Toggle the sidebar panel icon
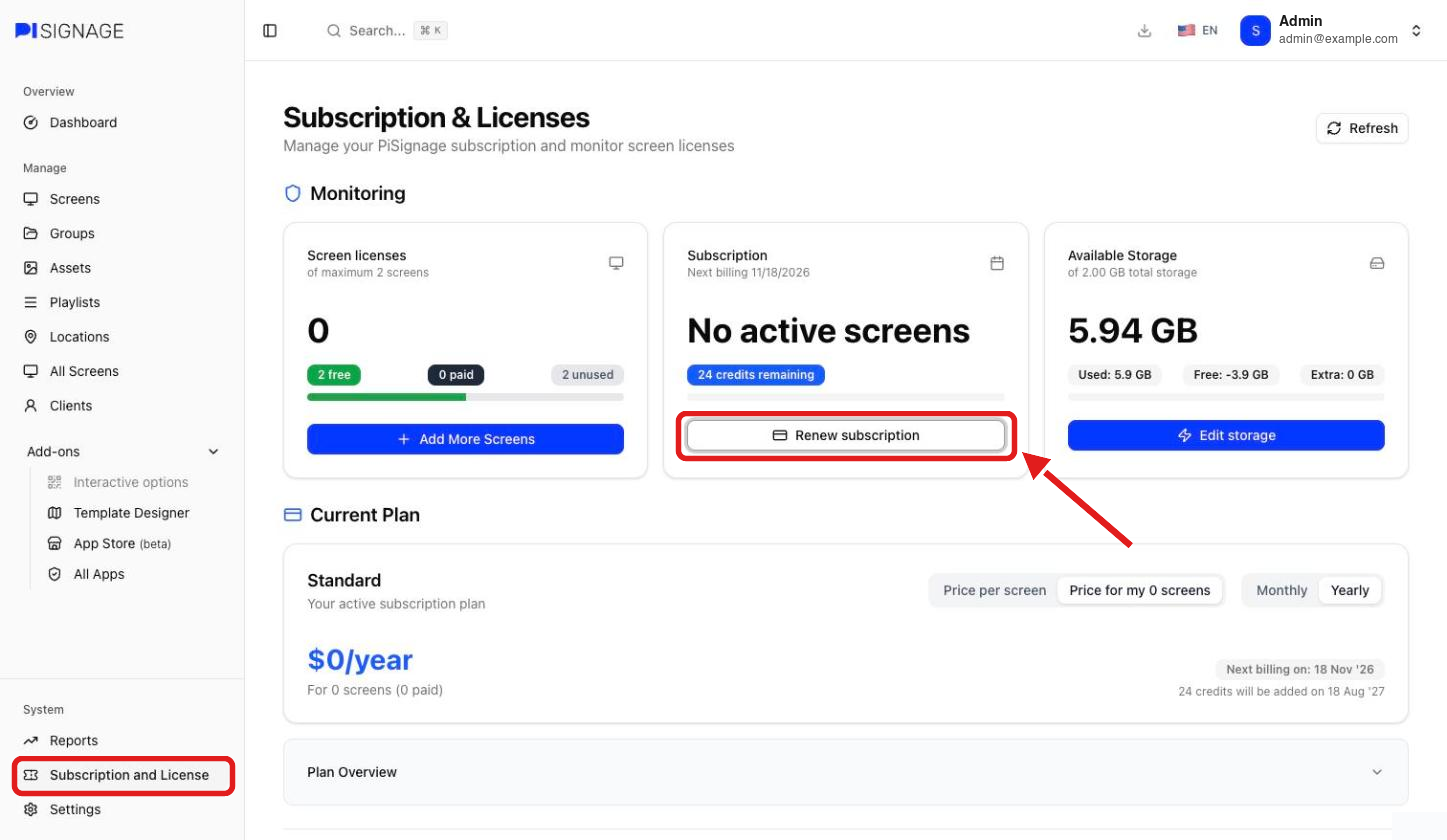The width and height of the screenshot is (1447, 840). point(270,31)
